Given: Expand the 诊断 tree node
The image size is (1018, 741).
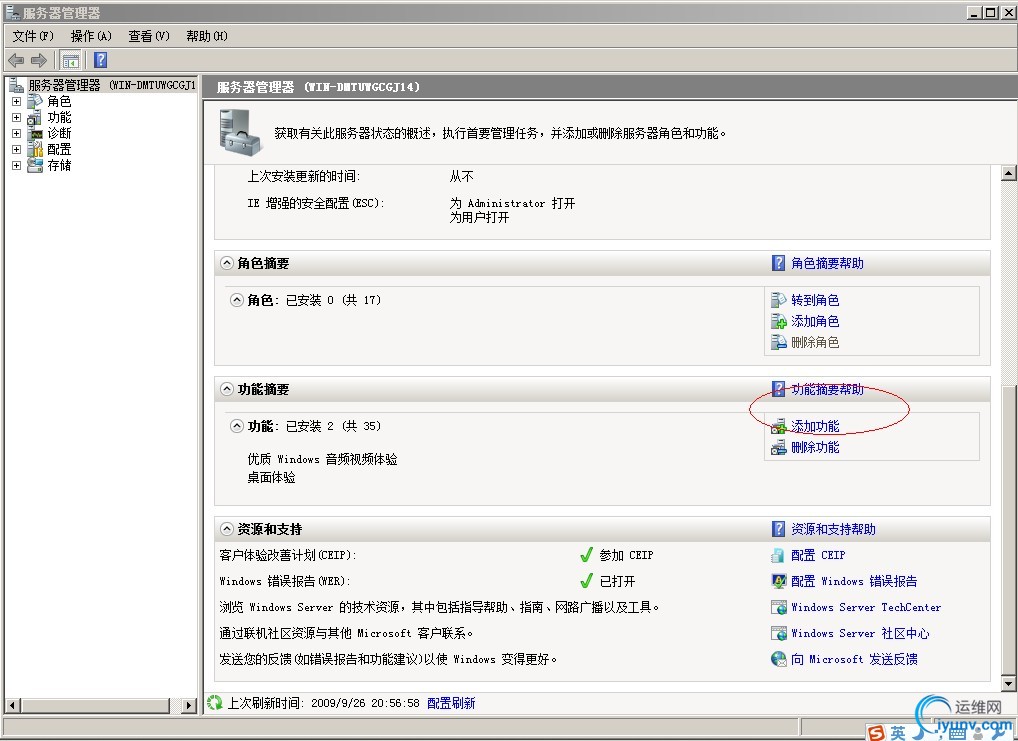Looking at the screenshot, I should pyautogui.click(x=16, y=133).
